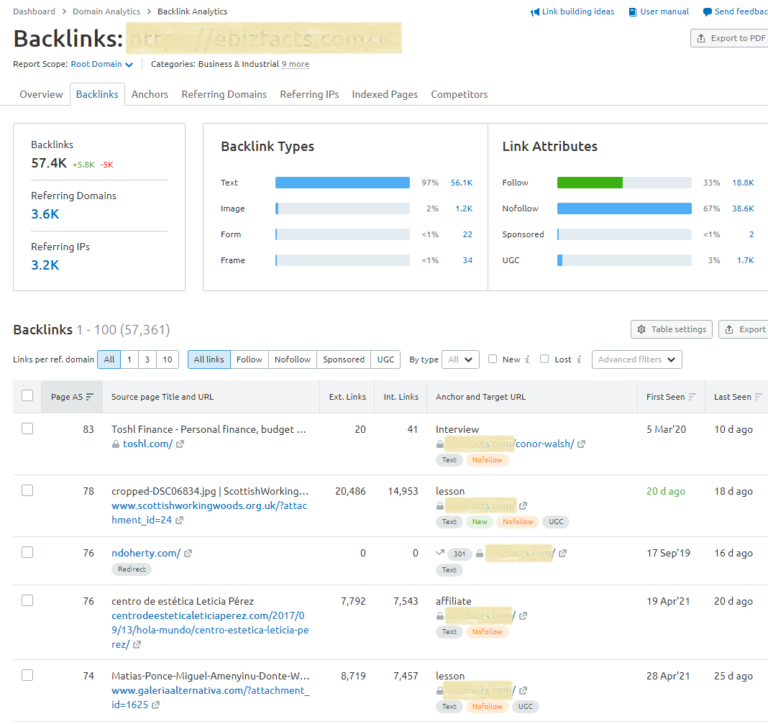Select 10 links per ref. domain
The width and height of the screenshot is (768, 724).
click(x=168, y=360)
